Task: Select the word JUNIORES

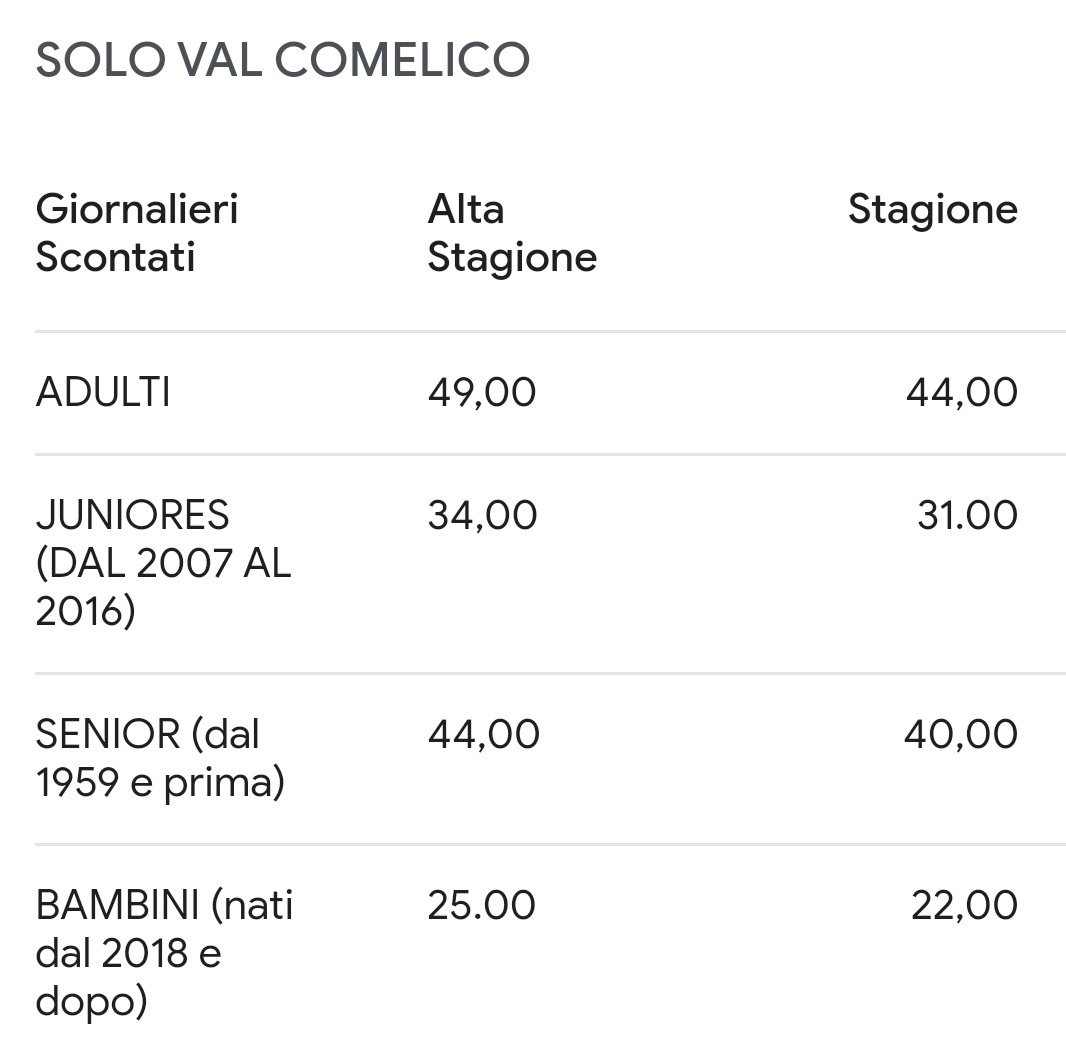Action: click(133, 516)
